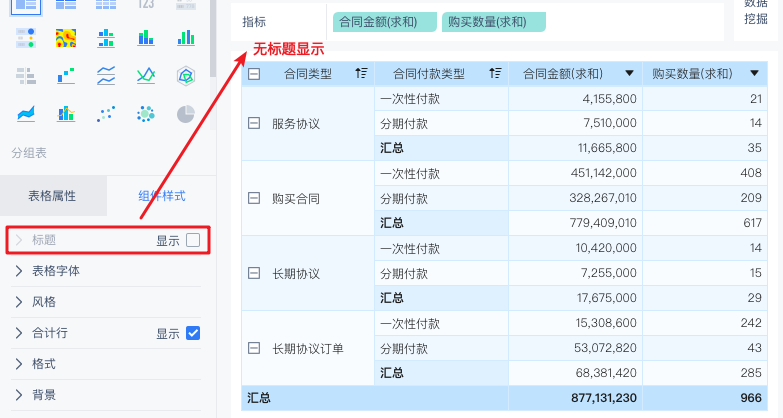Select the waterfall chart icon
783x418 pixels.
pos(66,76)
